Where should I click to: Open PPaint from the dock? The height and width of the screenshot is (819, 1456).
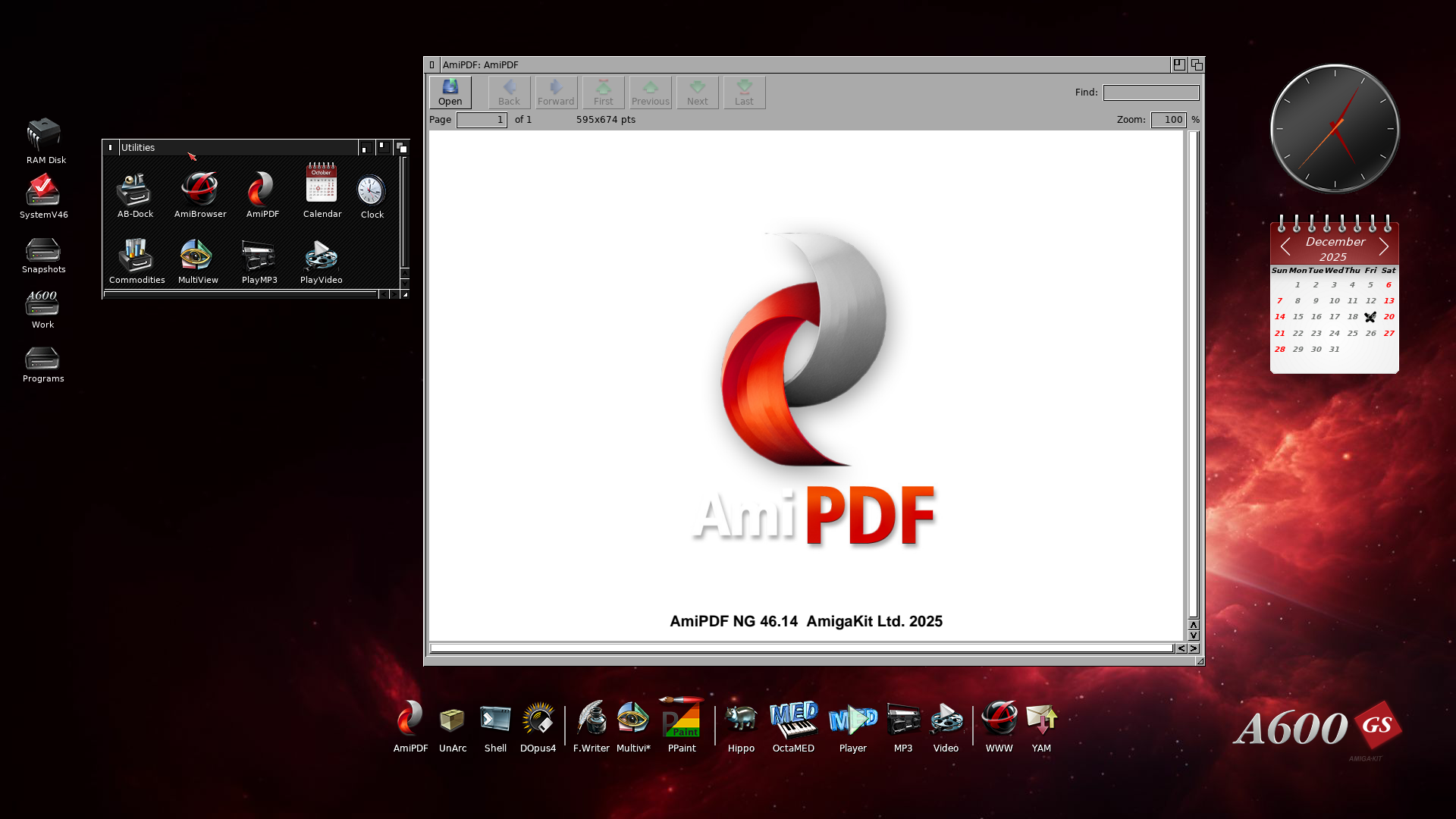coord(681,720)
